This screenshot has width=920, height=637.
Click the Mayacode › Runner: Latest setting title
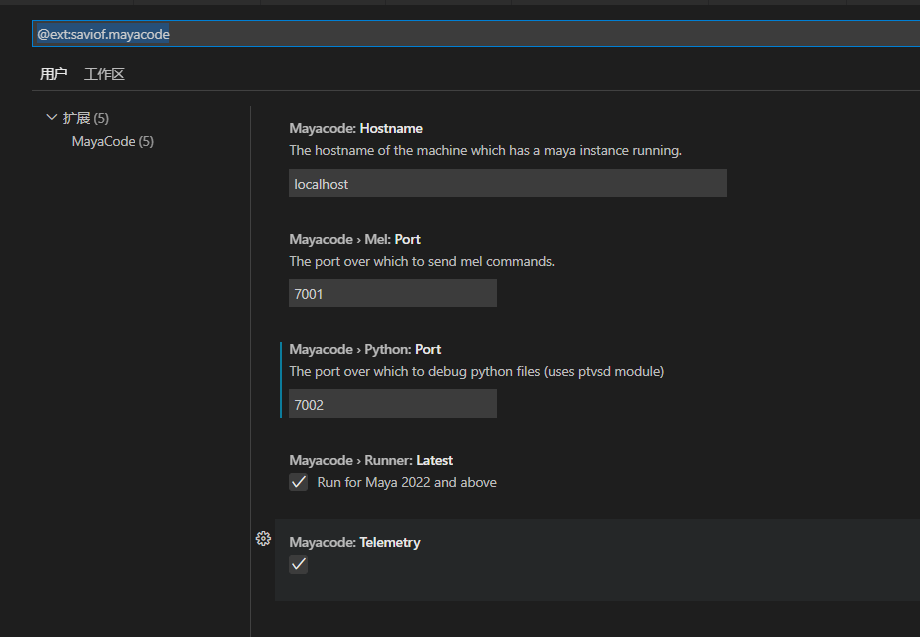click(371, 460)
